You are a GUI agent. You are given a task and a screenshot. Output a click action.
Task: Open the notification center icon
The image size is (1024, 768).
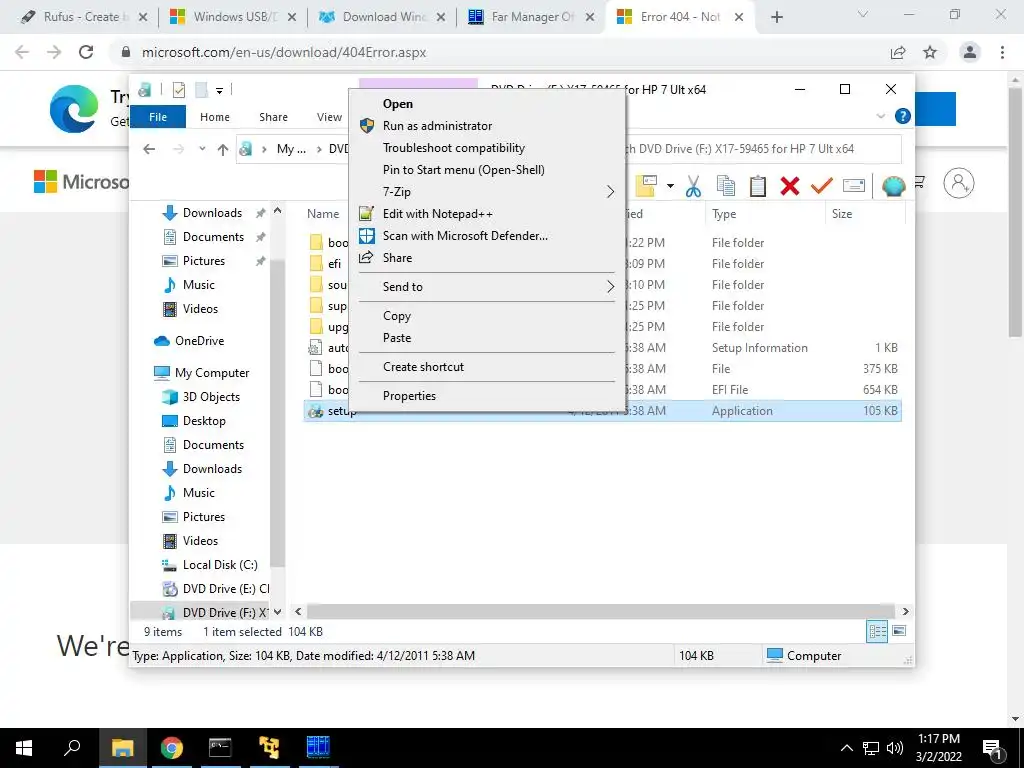[x=993, y=748]
